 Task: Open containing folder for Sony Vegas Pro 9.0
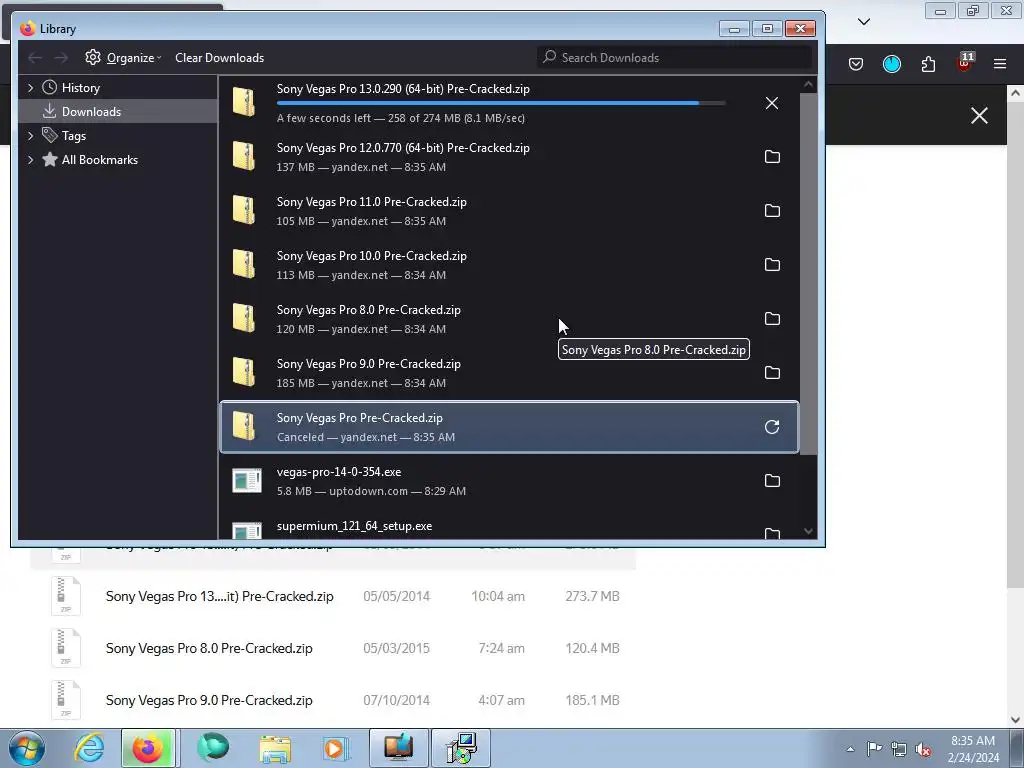coord(772,373)
